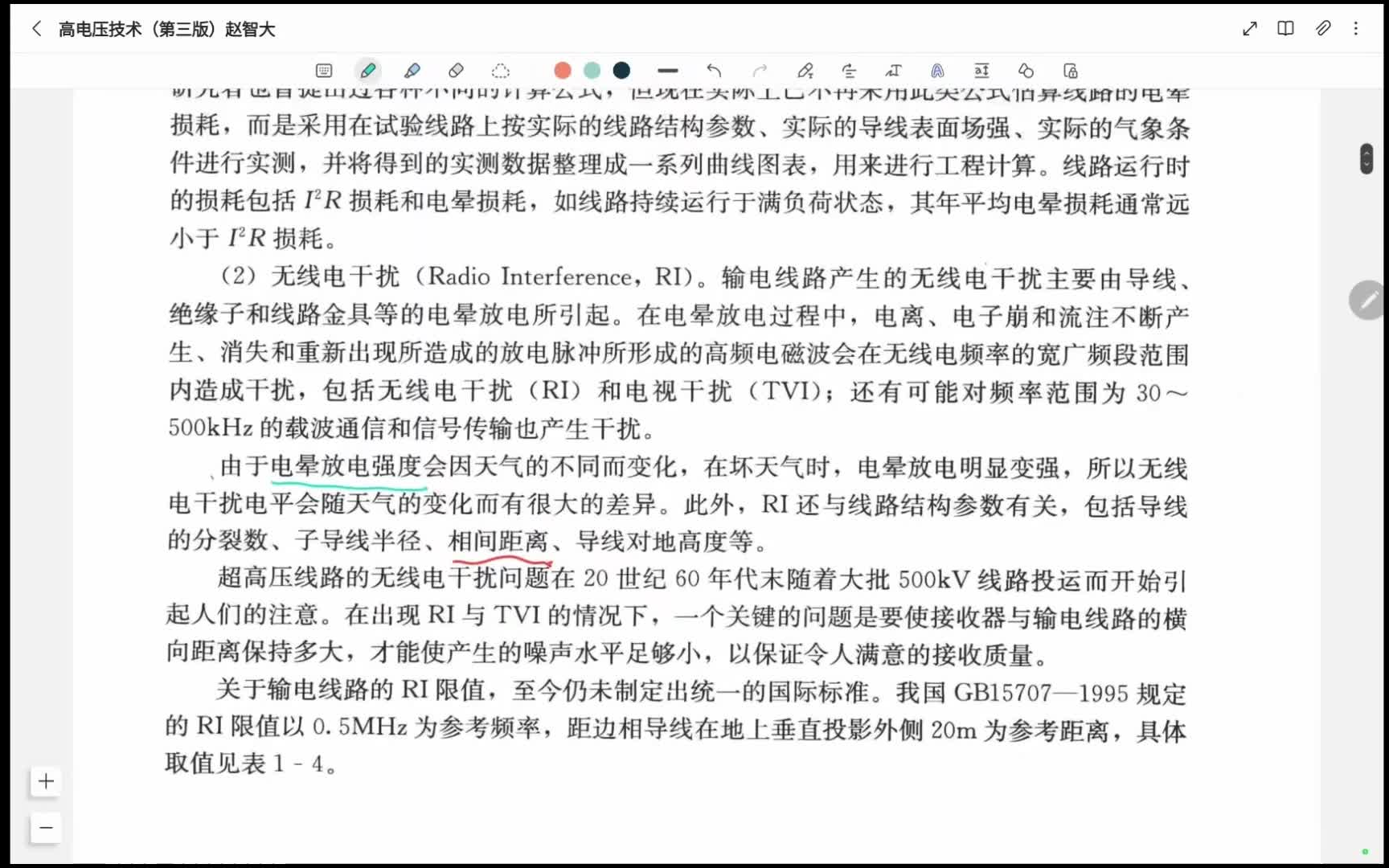The height and width of the screenshot is (868, 1389).
Task: Click the text "GB15707—1995"
Action: click(1041, 693)
